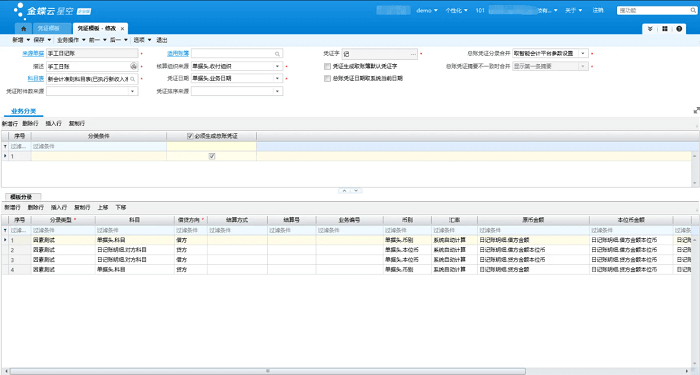Focus the 描述 input field
Screen dimensions: 700x375
[x=88, y=66]
